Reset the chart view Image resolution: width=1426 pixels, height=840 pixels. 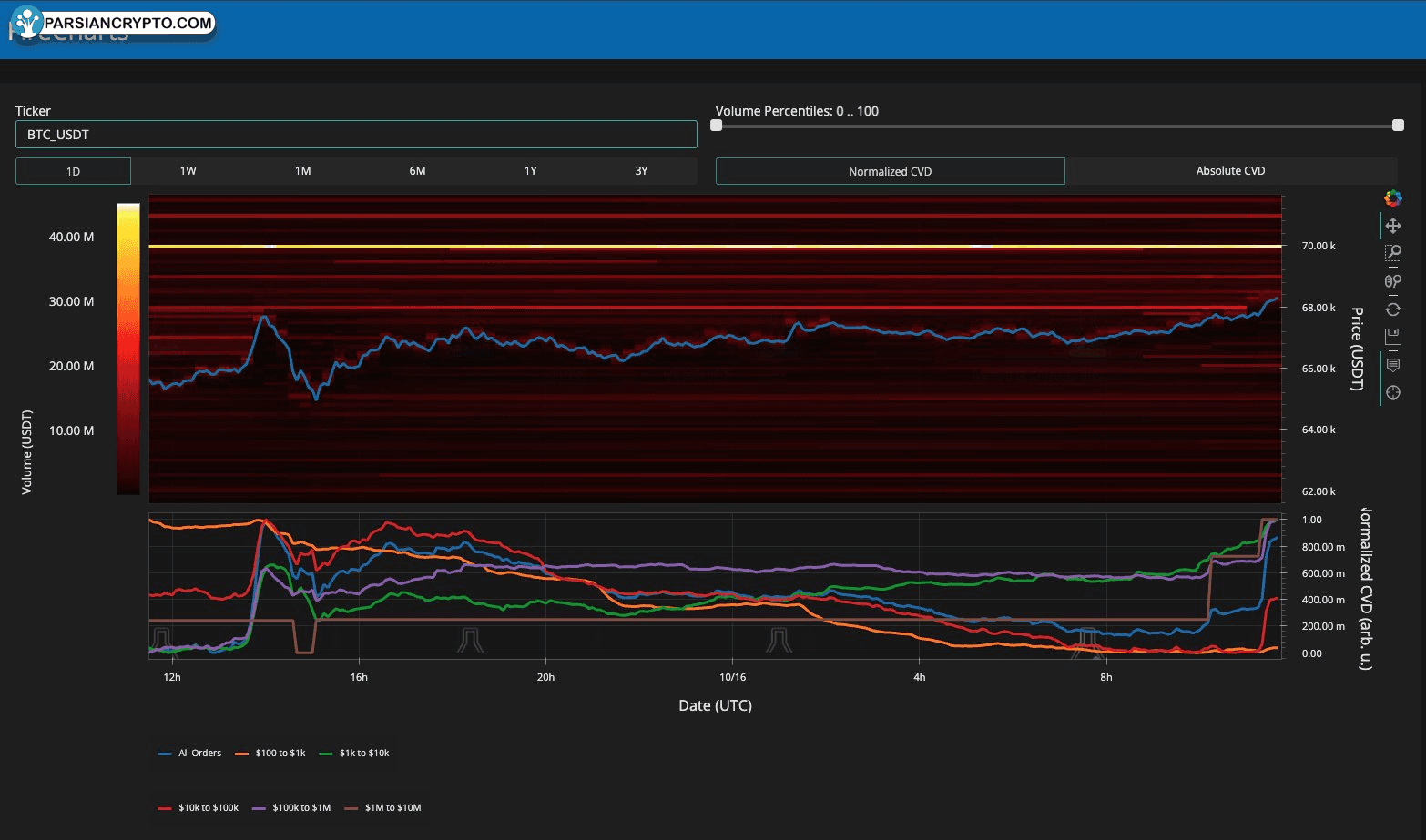[1392, 309]
